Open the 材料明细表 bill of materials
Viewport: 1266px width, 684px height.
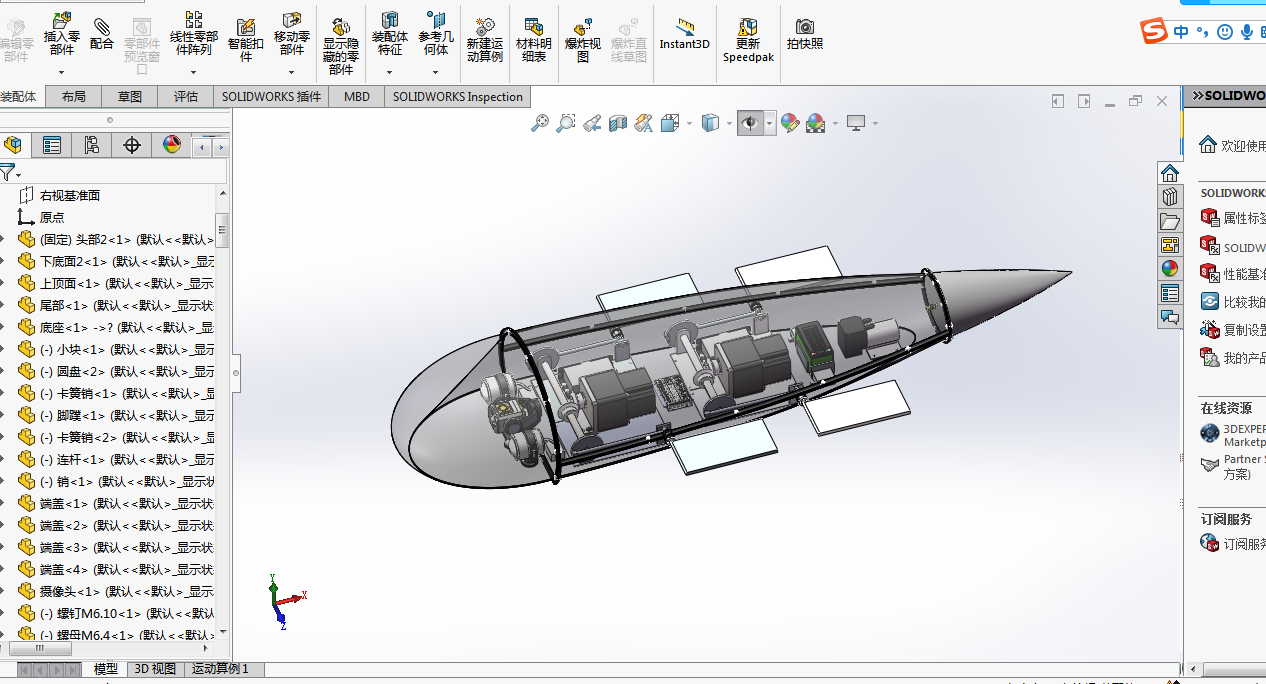533,38
